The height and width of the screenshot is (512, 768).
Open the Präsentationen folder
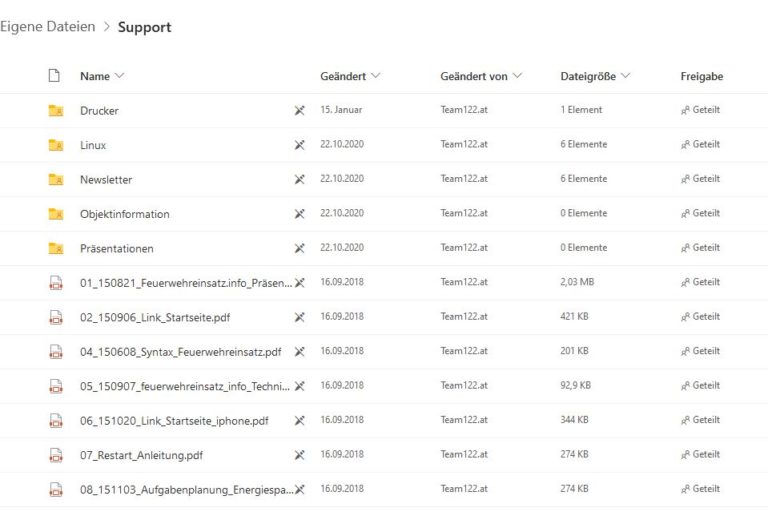[x=117, y=248]
